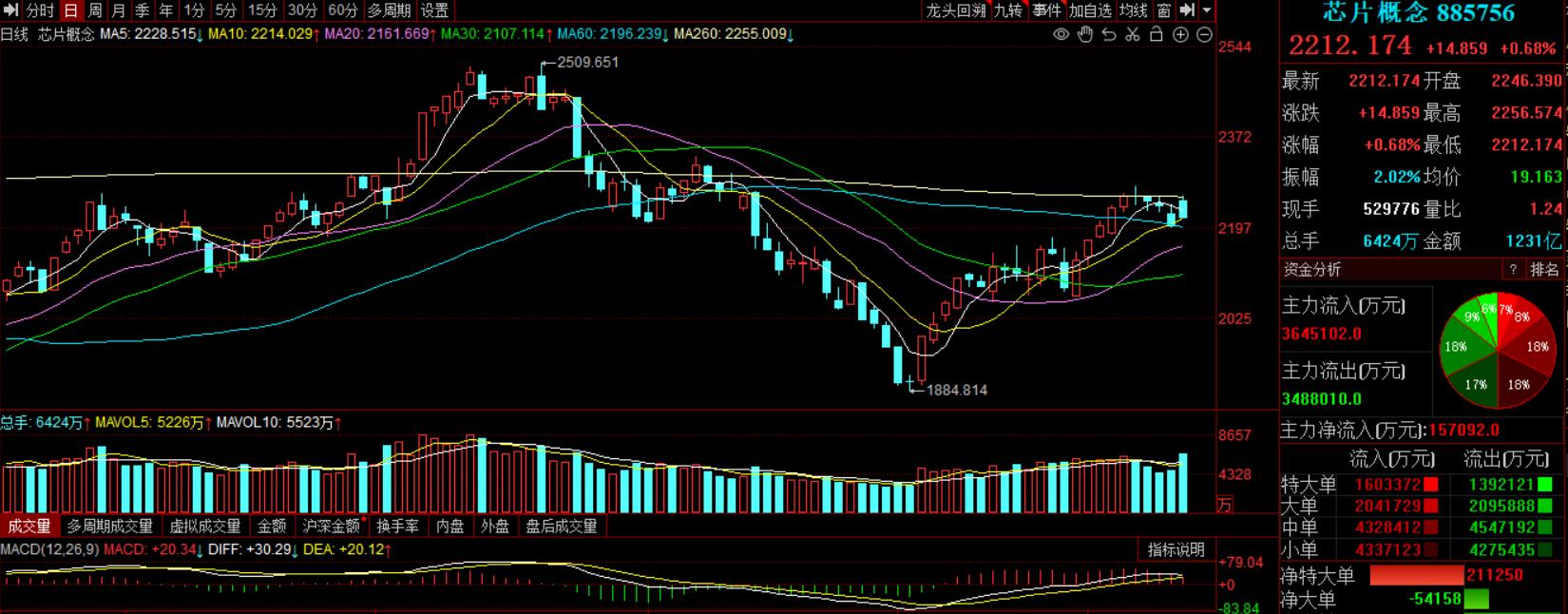Click the collapse arrow icon at top left
The width and height of the screenshot is (1568, 614).
[10, 10]
